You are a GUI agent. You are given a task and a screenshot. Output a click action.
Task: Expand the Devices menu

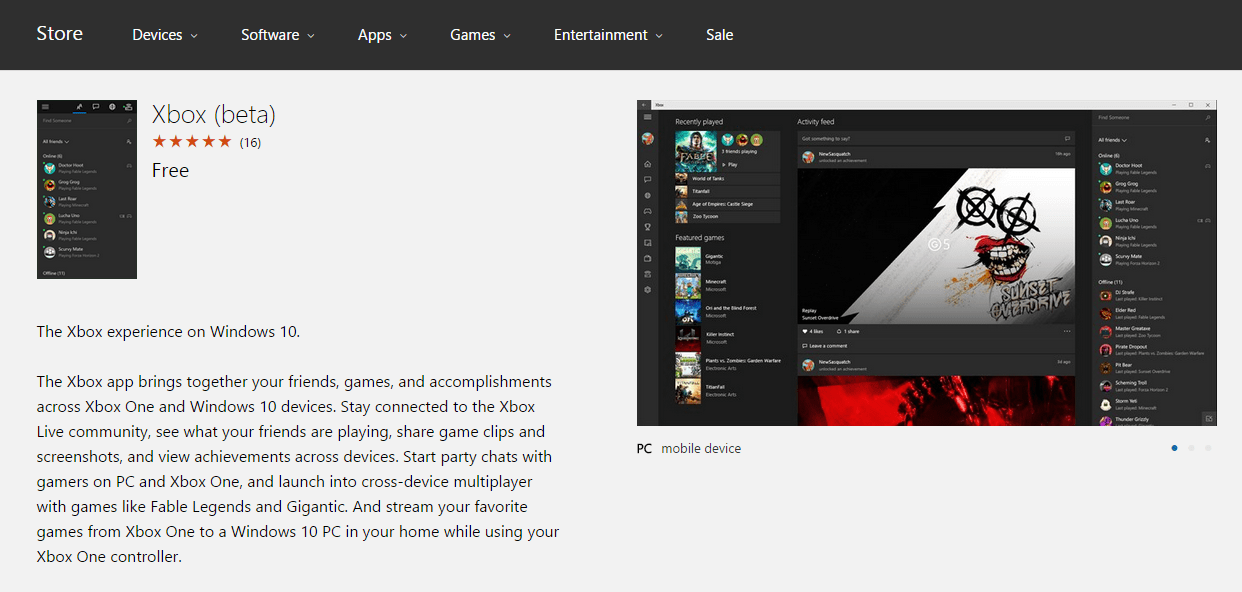[165, 35]
